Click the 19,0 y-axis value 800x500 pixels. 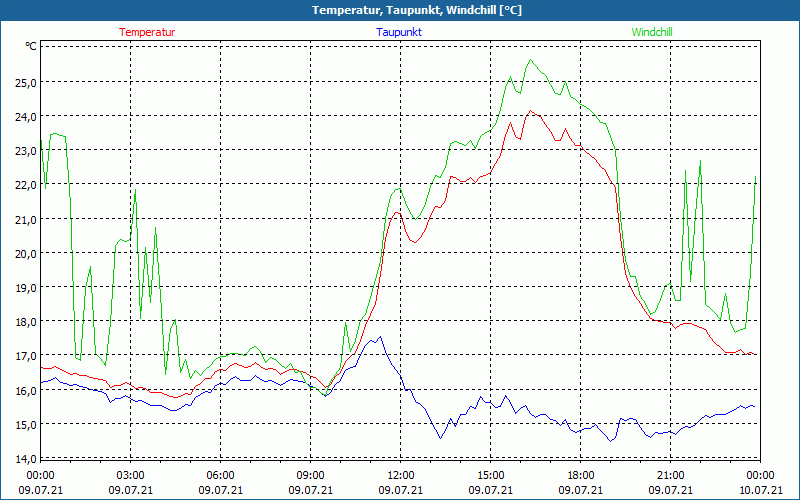pos(26,288)
